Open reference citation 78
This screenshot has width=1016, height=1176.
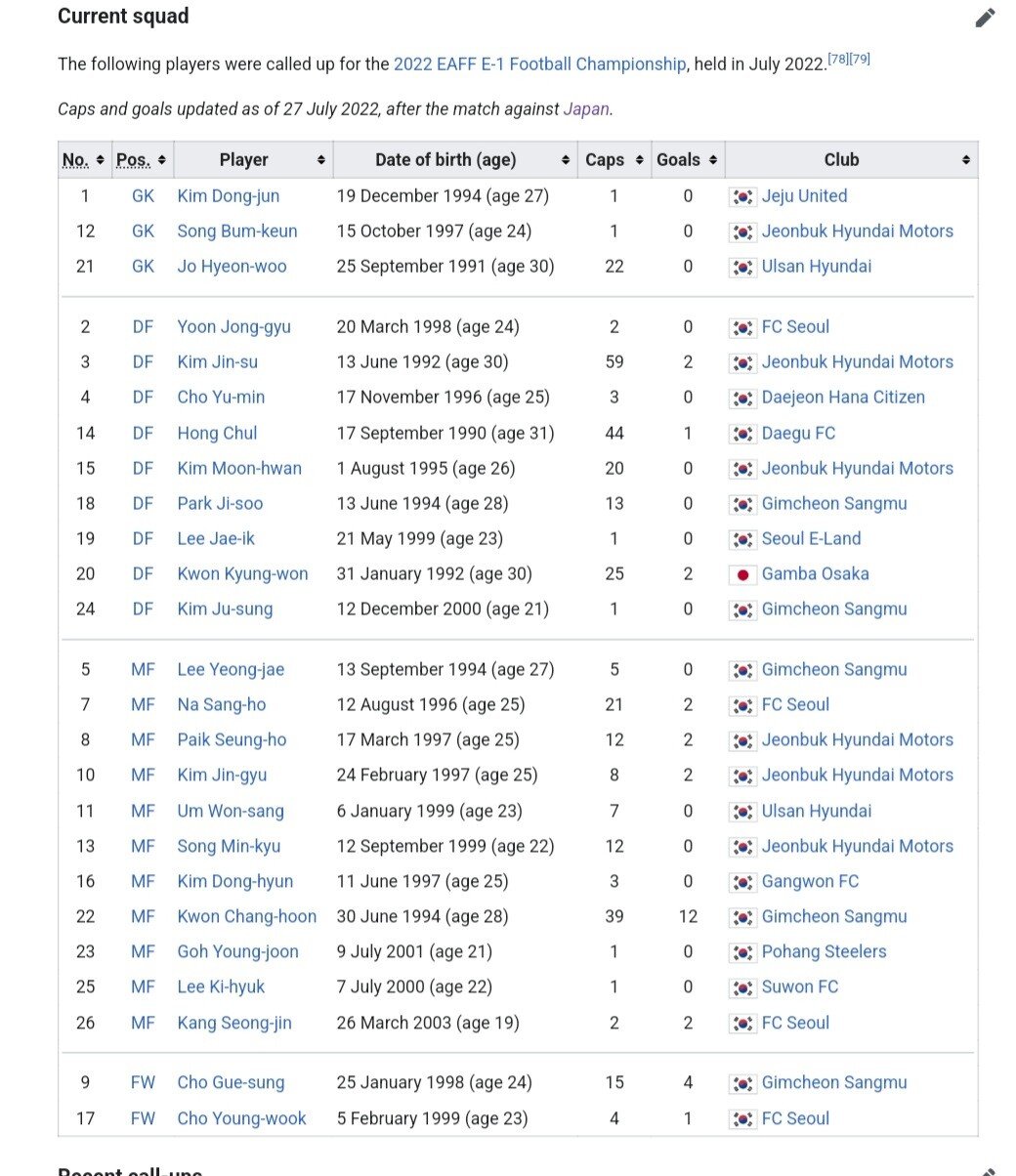838,60
